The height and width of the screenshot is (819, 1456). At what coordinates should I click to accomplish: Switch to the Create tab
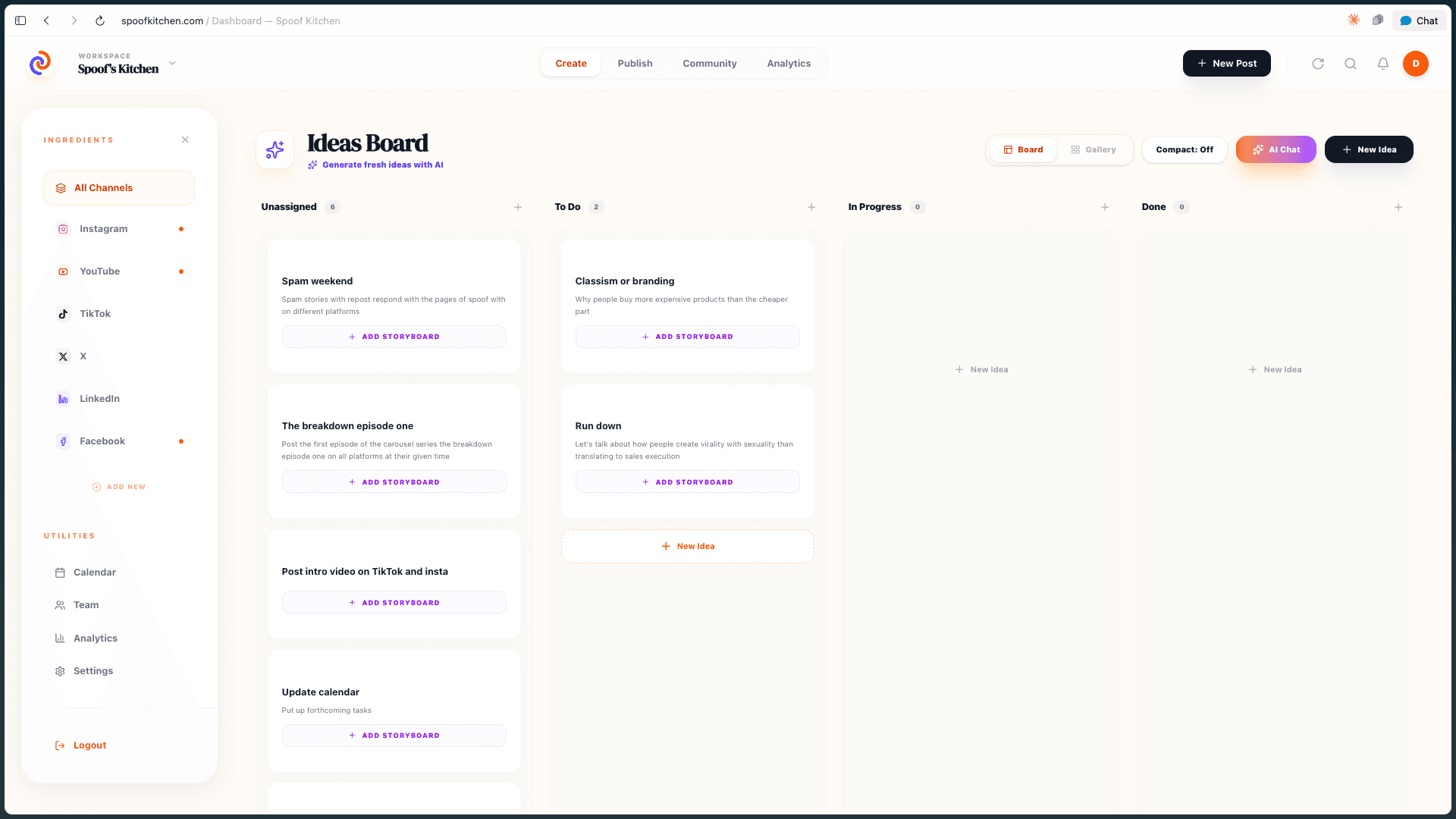pyautogui.click(x=571, y=64)
